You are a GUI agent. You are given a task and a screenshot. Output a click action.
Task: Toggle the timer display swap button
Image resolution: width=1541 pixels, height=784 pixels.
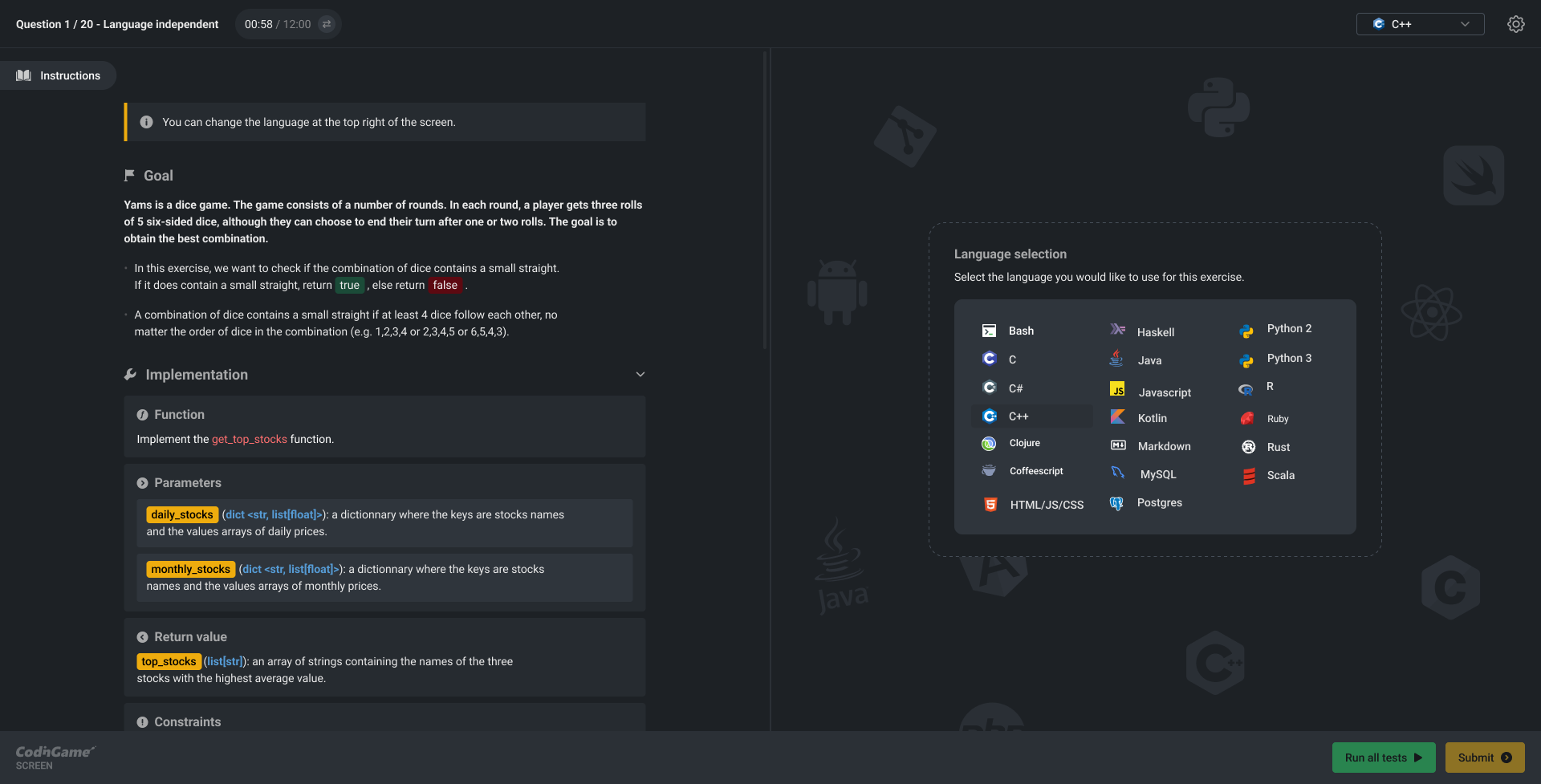pyautogui.click(x=327, y=24)
